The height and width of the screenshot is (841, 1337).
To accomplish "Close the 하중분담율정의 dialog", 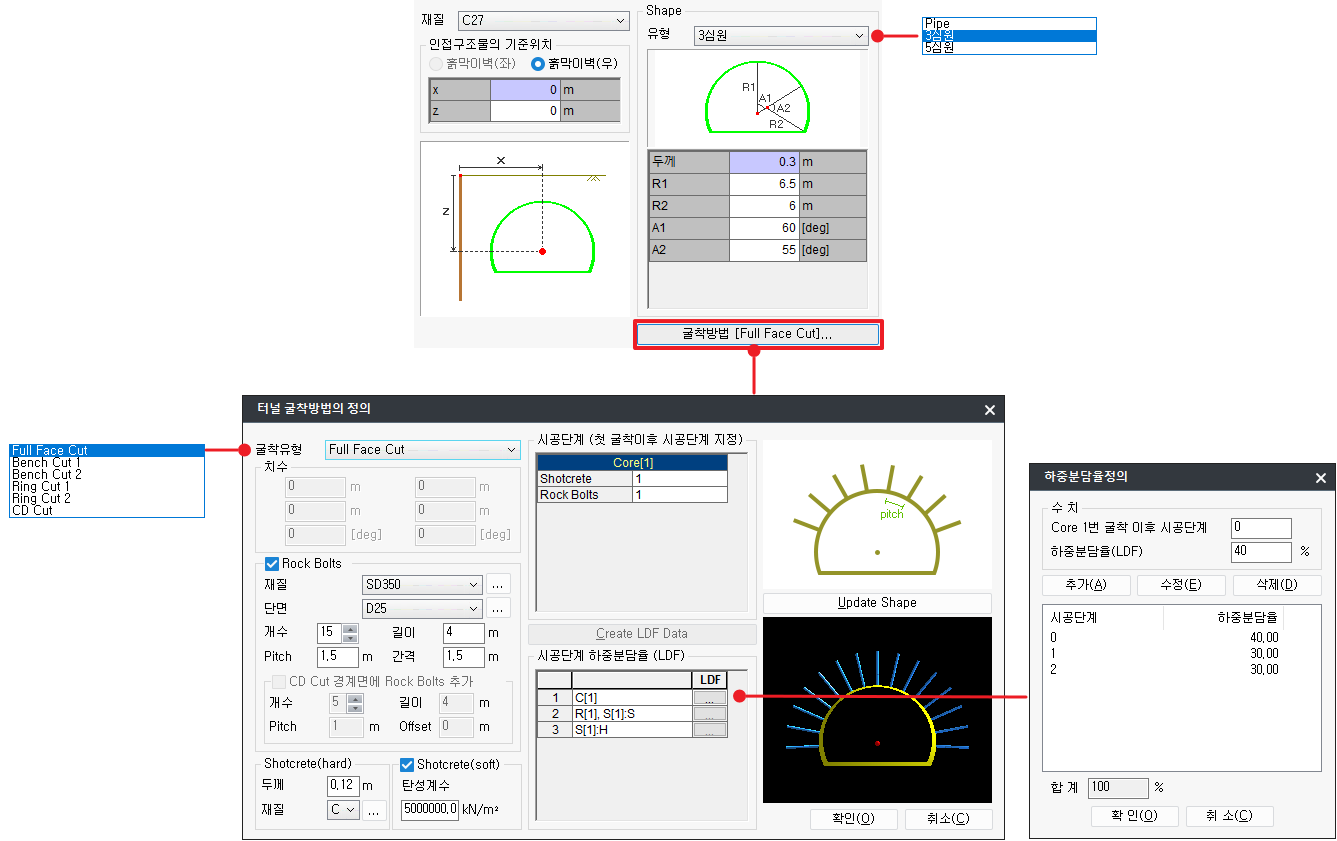I will 1320,478.
